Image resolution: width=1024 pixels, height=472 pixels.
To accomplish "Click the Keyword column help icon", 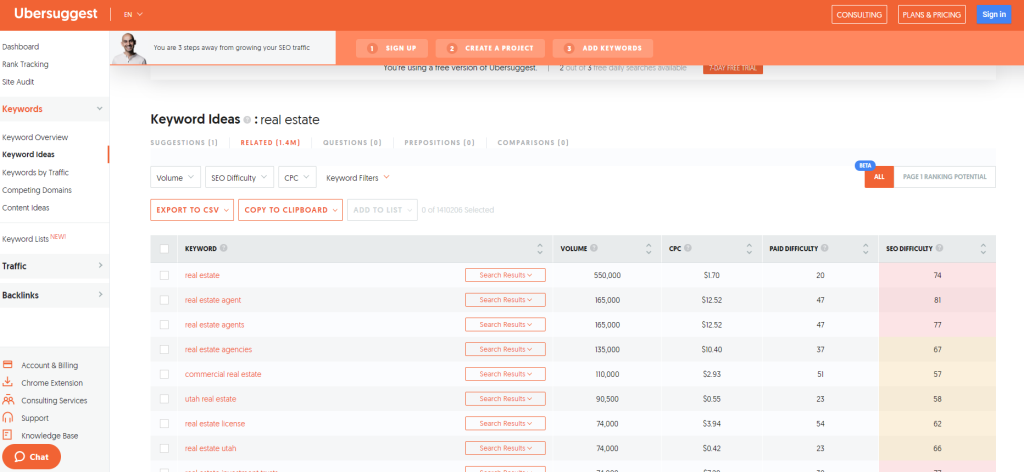I will 223,248.
